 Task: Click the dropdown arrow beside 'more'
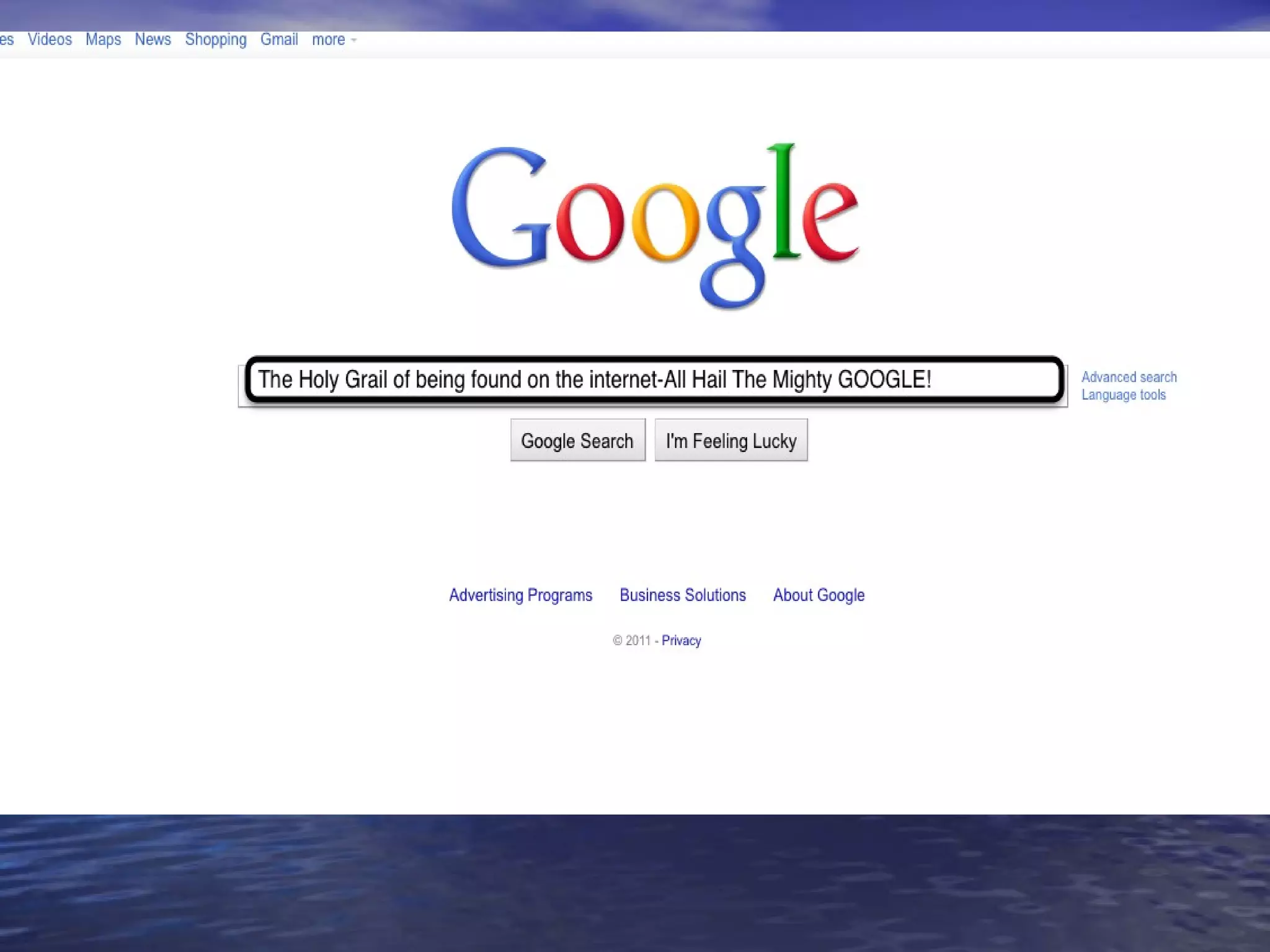coord(354,40)
